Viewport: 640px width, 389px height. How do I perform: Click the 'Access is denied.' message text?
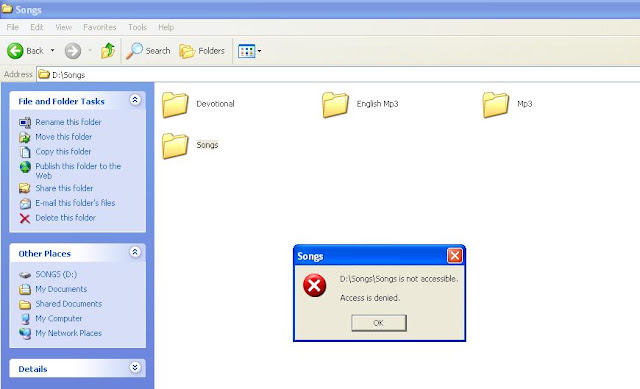(x=370, y=298)
